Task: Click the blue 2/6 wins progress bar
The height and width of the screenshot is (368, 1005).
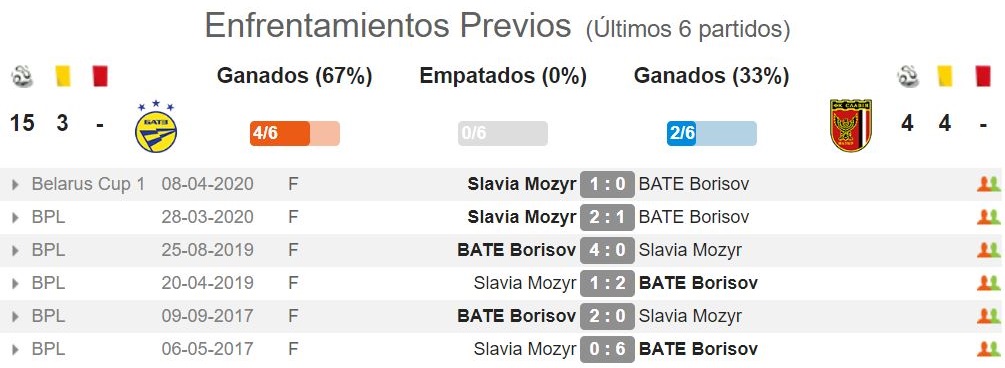Action: click(711, 133)
